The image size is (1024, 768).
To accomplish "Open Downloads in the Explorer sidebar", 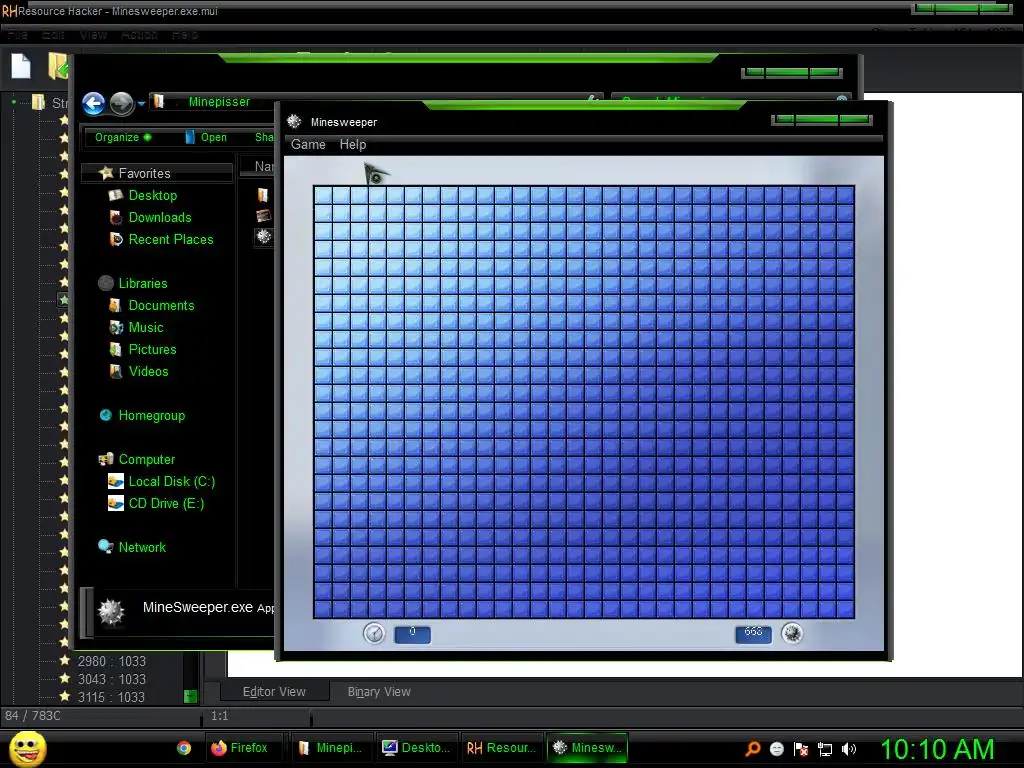I will point(160,217).
